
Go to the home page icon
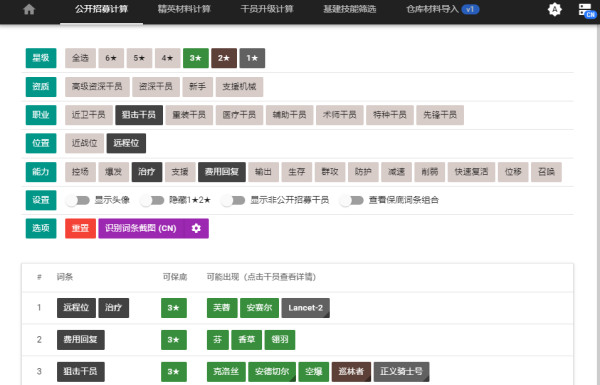pos(29,9)
